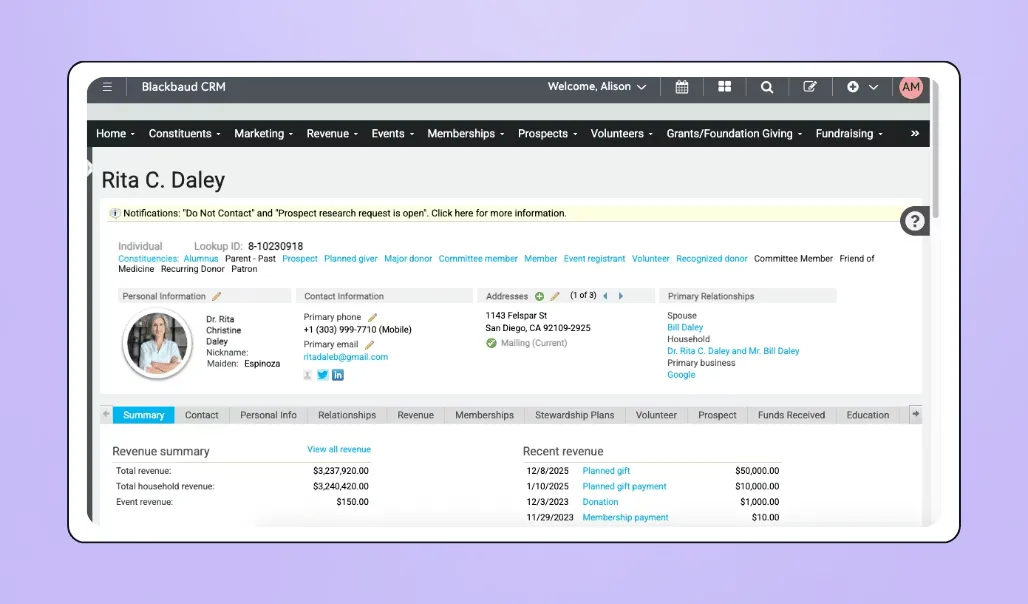This screenshot has width=1028, height=604.
Task: Open spouse Bill Daley link
Action: click(x=685, y=327)
